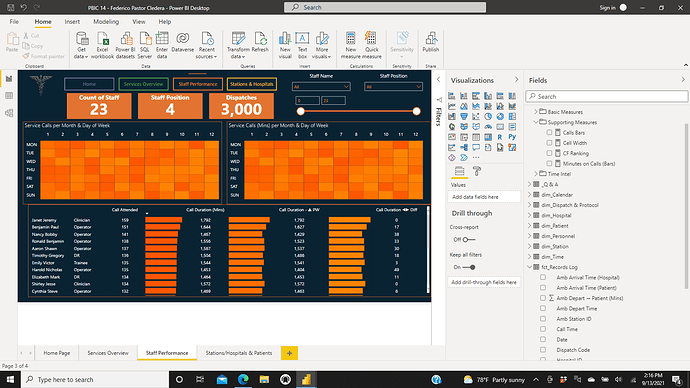The image size is (690, 388).
Task: Switch to the Services Overview page tab
Action: [x=108, y=353]
